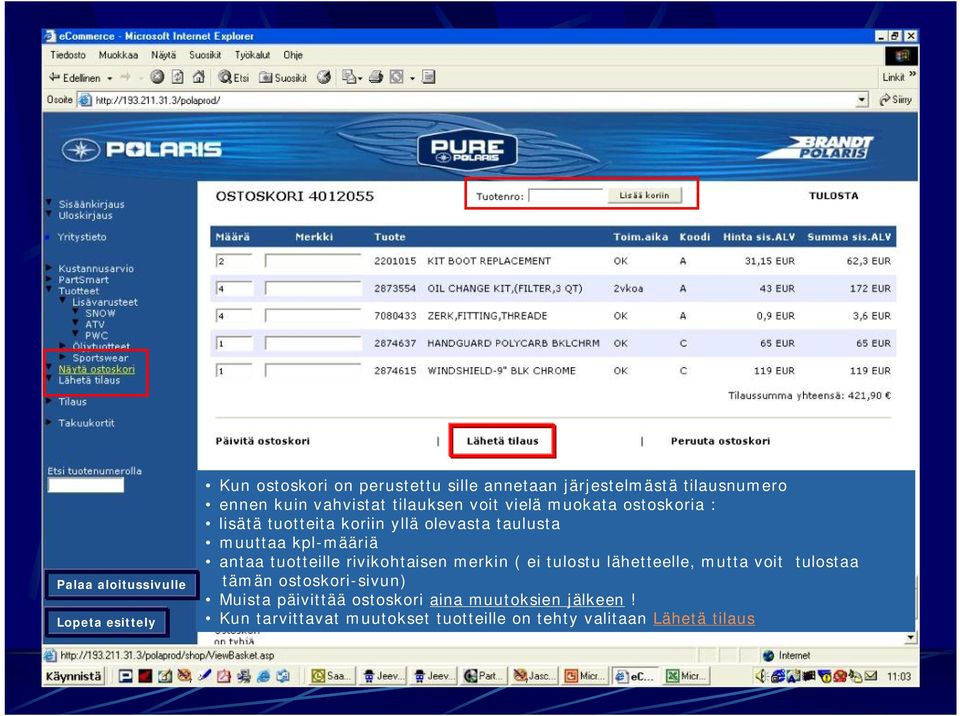Collapse the Lisävarusteet sidebar subtree

pos(62,301)
